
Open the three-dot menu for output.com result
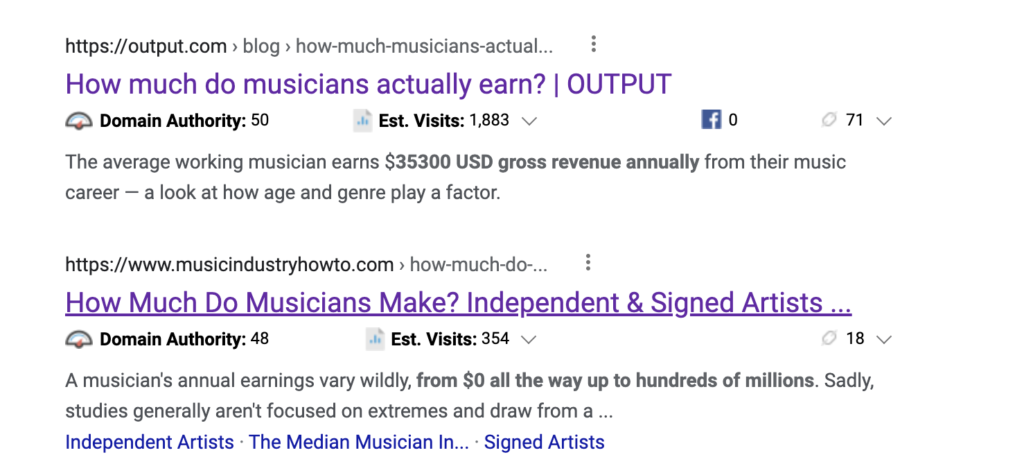click(593, 44)
